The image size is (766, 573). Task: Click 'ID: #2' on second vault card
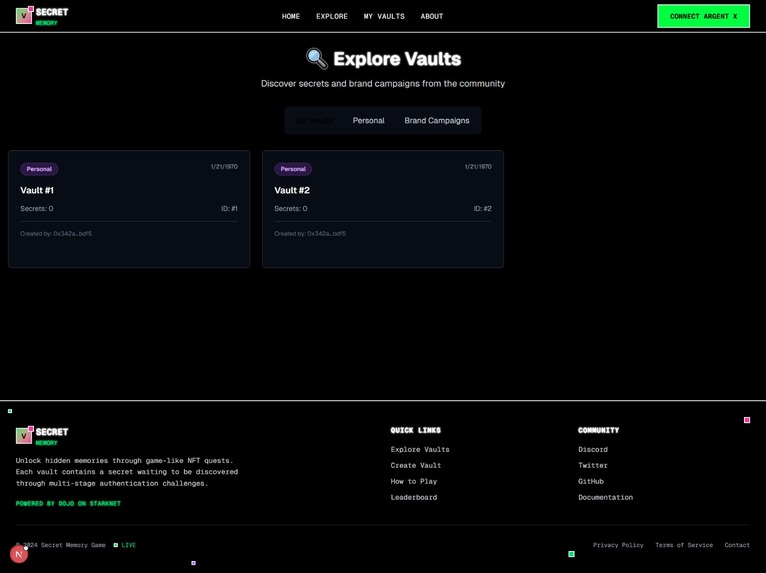[483, 209]
